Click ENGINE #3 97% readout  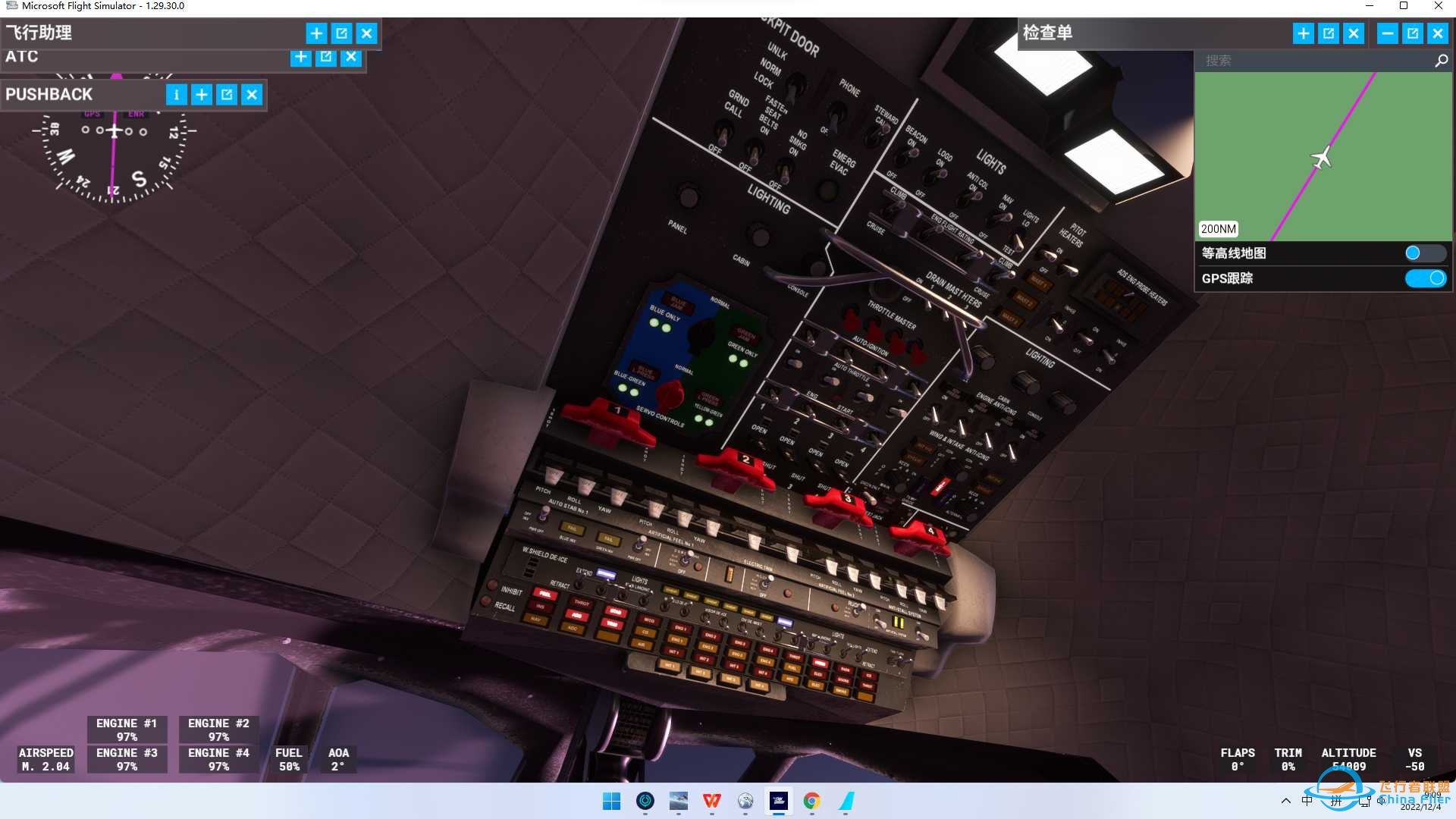click(x=127, y=759)
